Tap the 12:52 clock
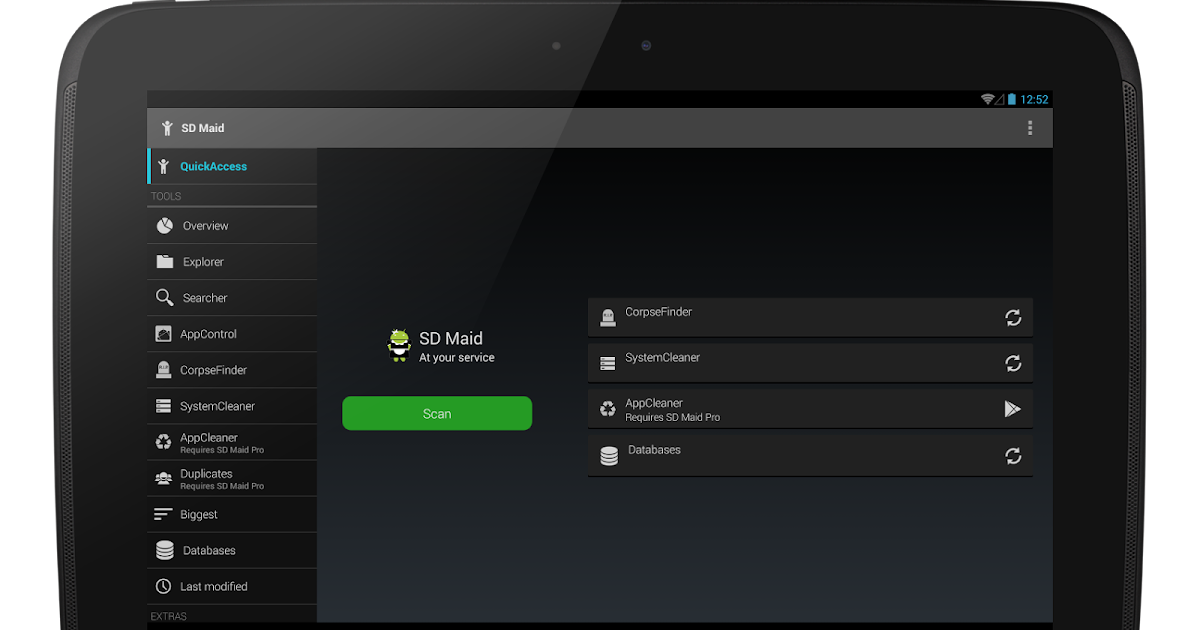1200x630 pixels. [x=1034, y=99]
